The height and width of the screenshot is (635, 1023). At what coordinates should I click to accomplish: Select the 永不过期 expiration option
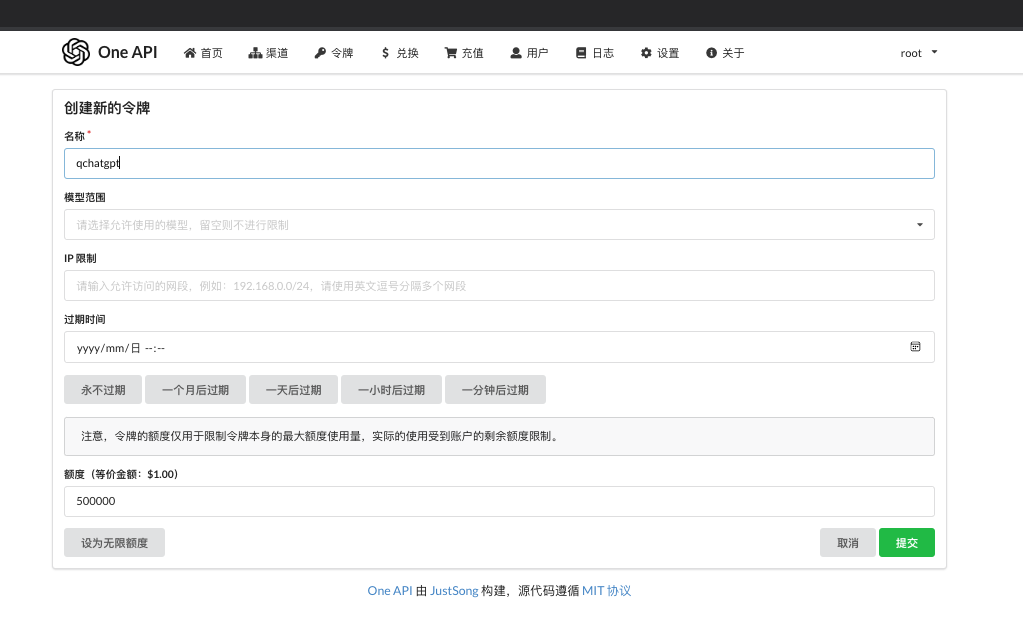[102, 389]
